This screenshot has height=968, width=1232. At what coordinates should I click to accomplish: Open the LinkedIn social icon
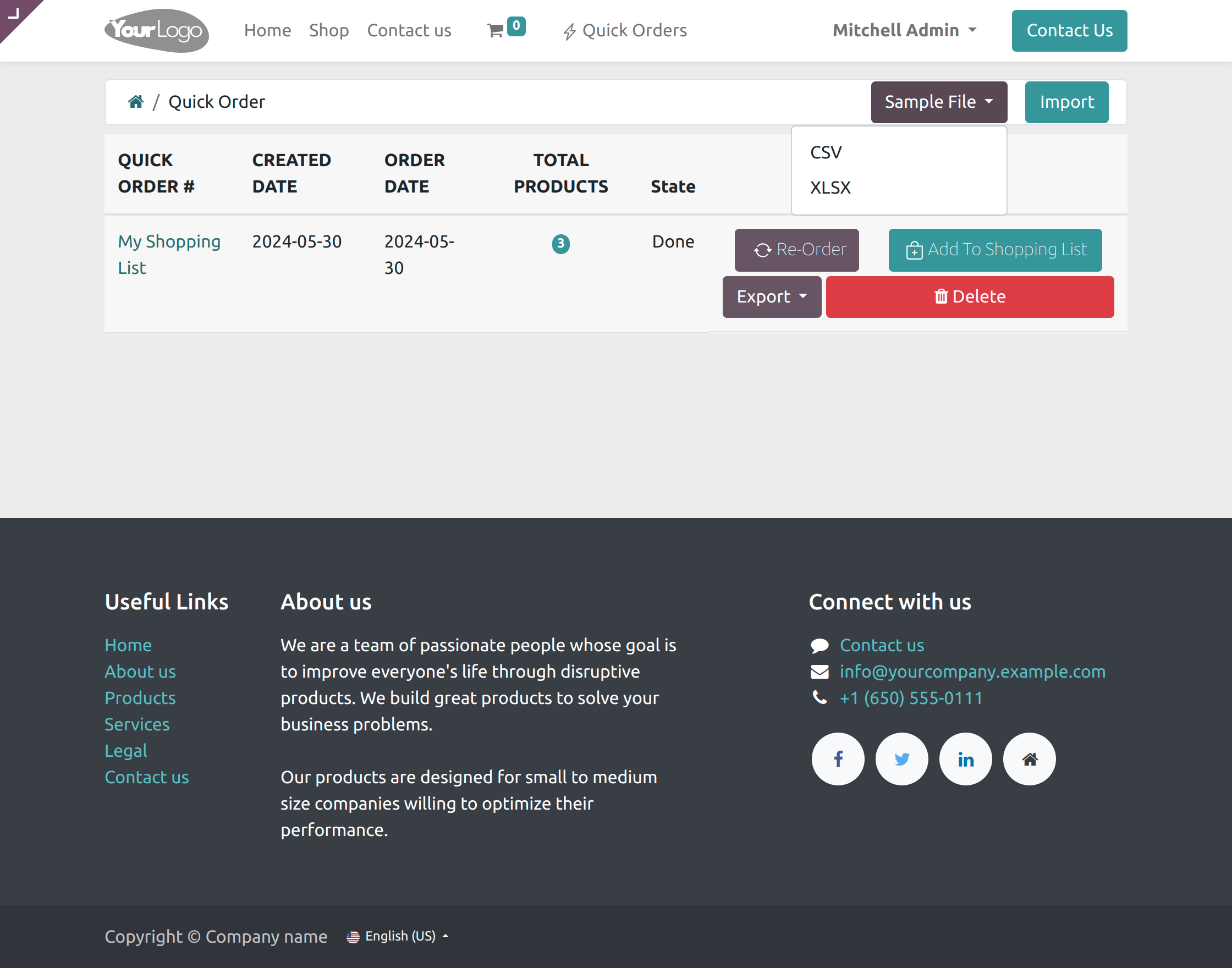pos(966,758)
